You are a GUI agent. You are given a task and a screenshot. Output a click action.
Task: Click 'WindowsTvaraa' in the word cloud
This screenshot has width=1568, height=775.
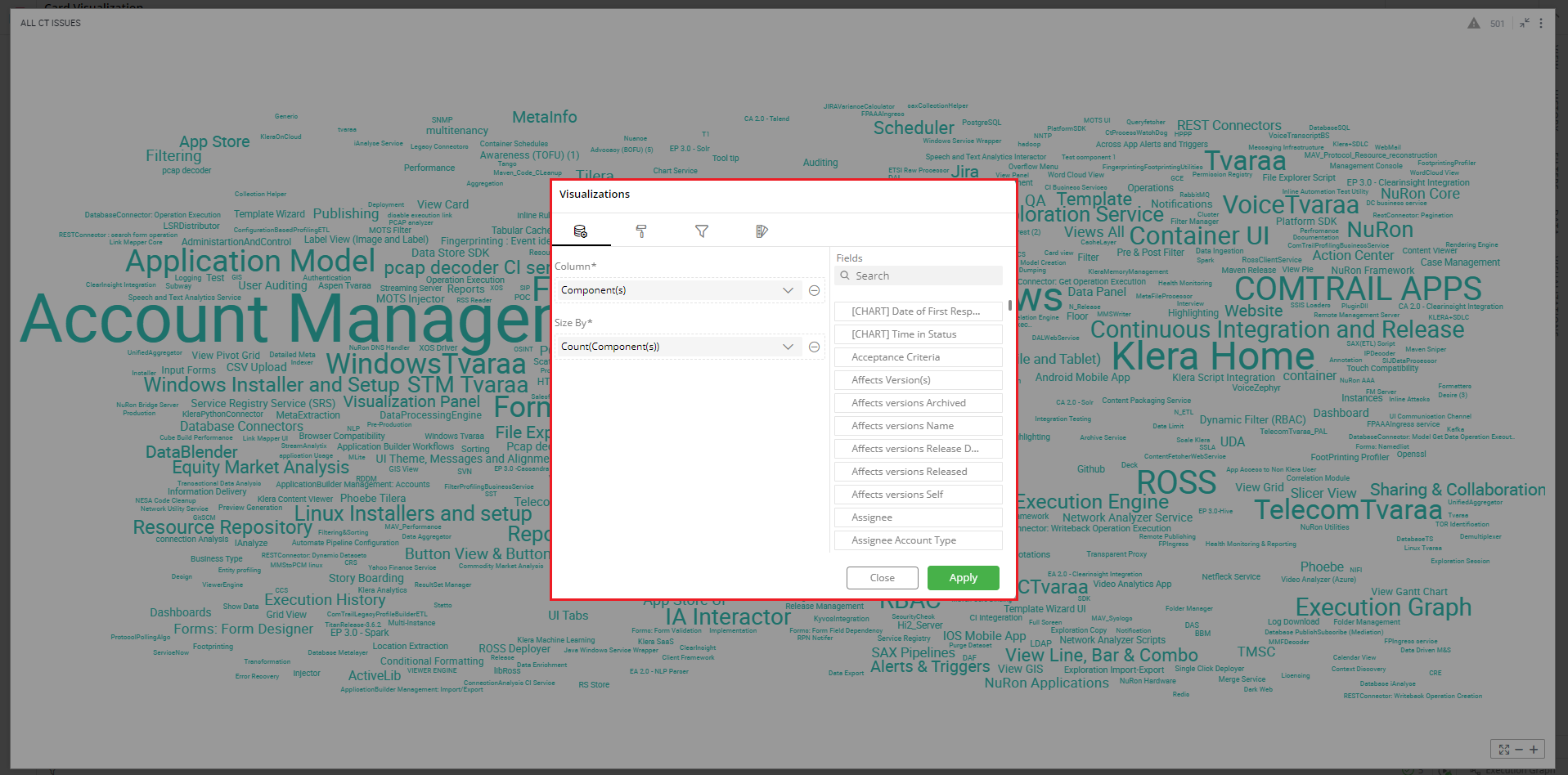point(426,364)
